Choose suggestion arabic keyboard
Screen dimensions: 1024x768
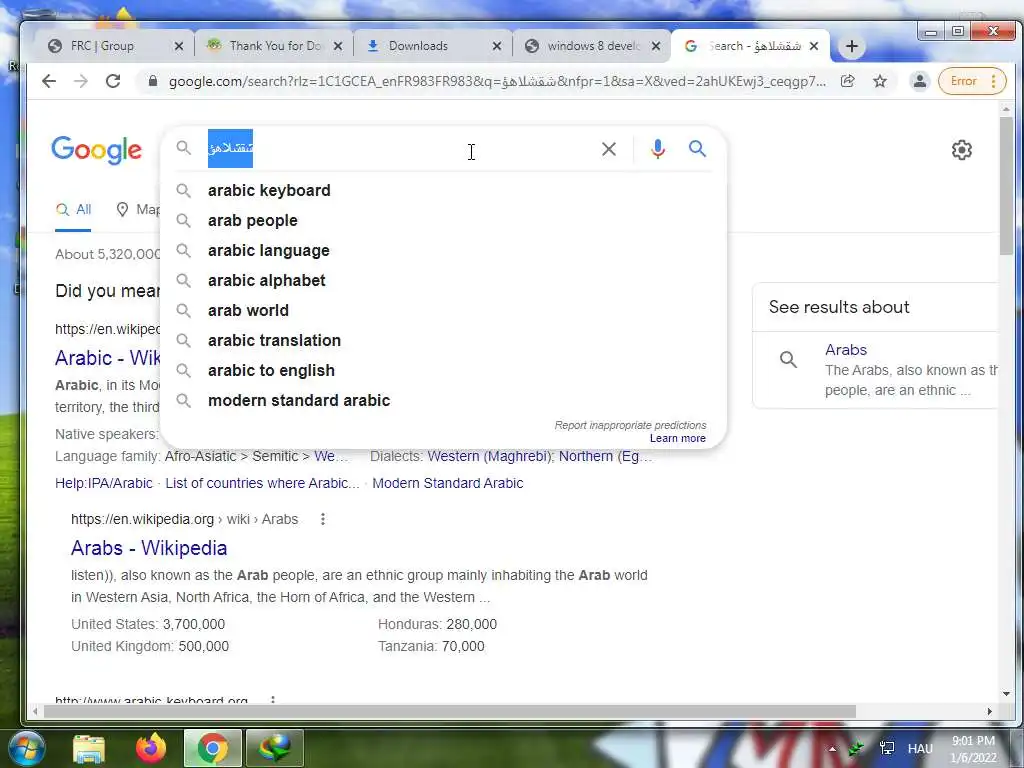443,190
